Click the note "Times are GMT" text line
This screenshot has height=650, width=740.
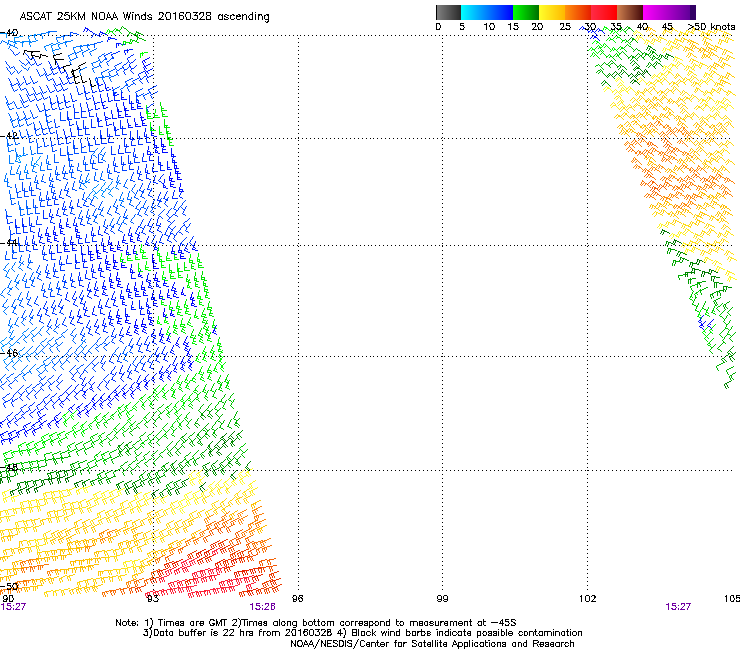pos(316,623)
